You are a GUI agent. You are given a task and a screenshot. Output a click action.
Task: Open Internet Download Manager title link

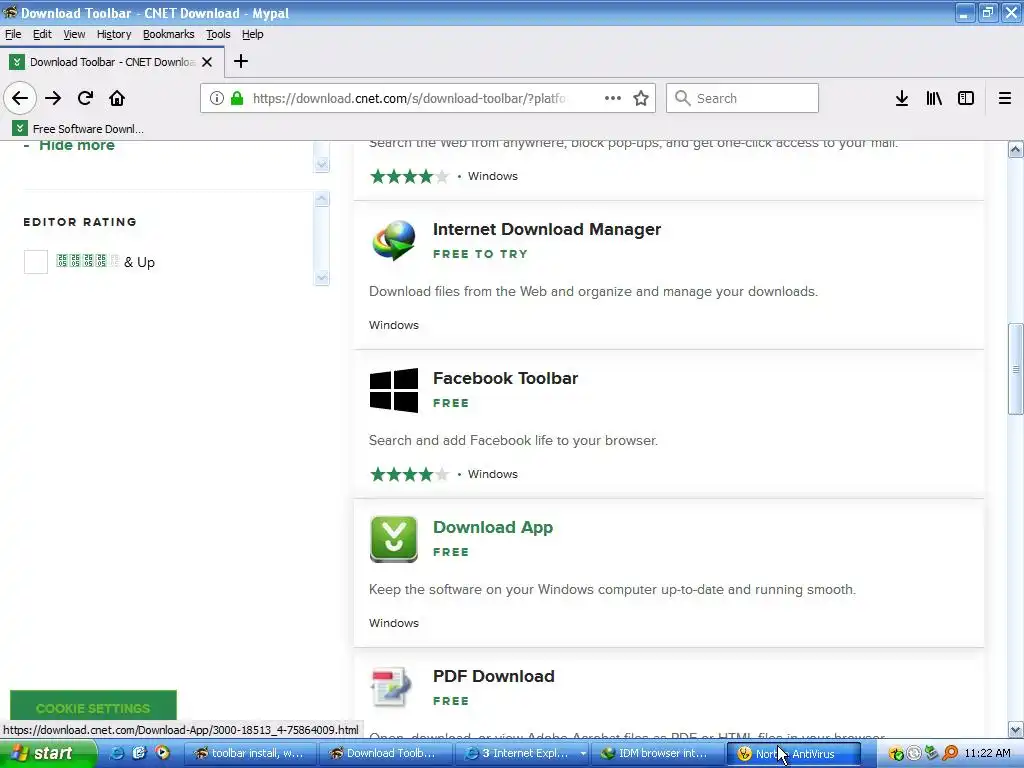coord(547,229)
